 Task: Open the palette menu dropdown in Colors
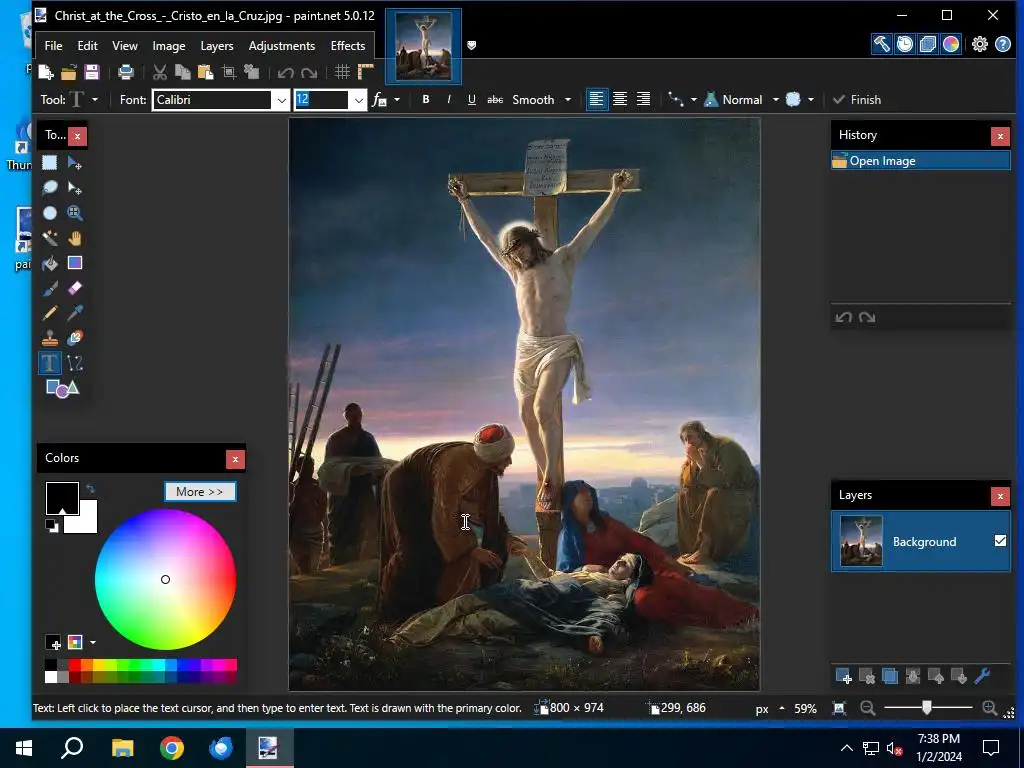click(x=93, y=643)
